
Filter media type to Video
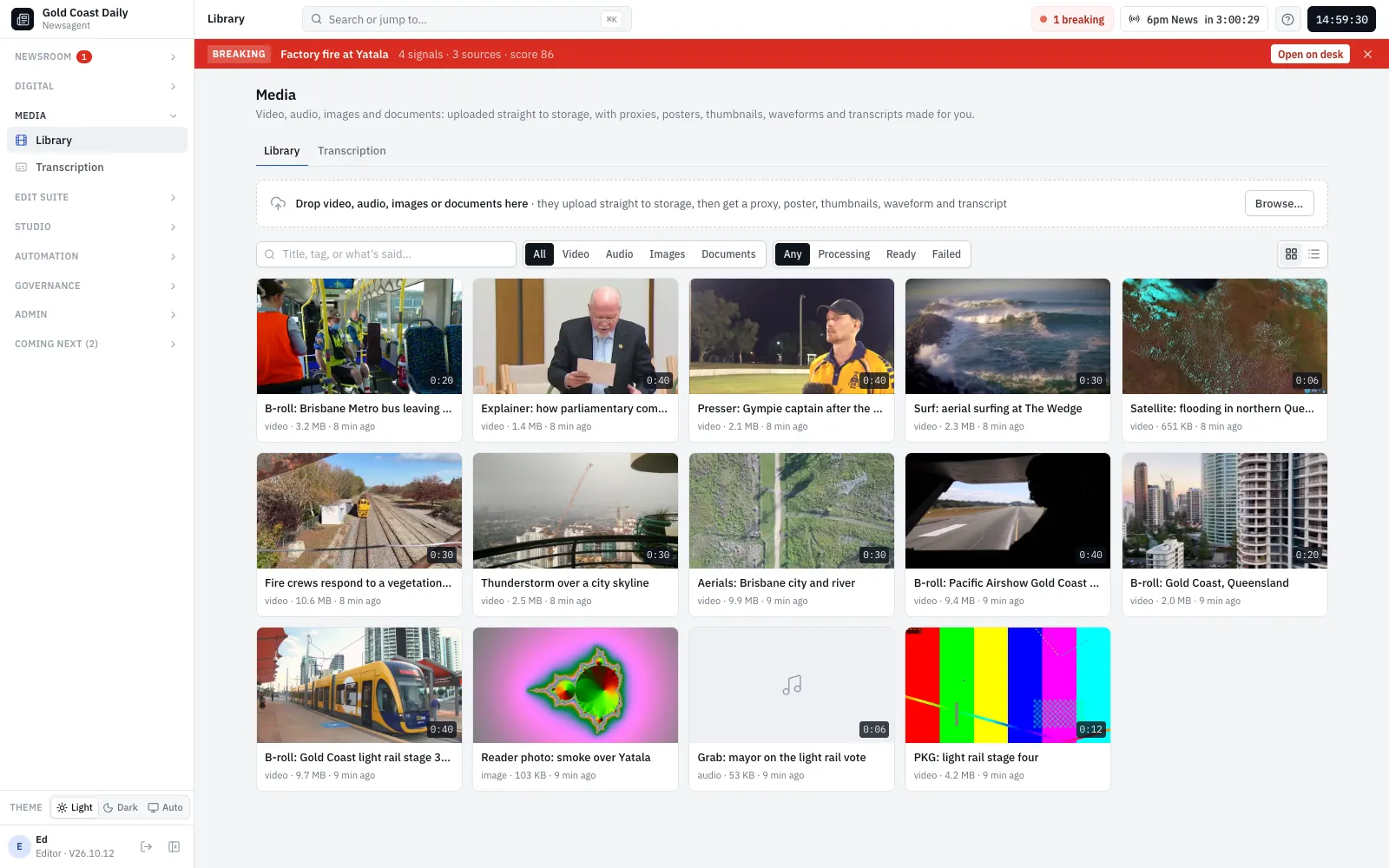(576, 254)
